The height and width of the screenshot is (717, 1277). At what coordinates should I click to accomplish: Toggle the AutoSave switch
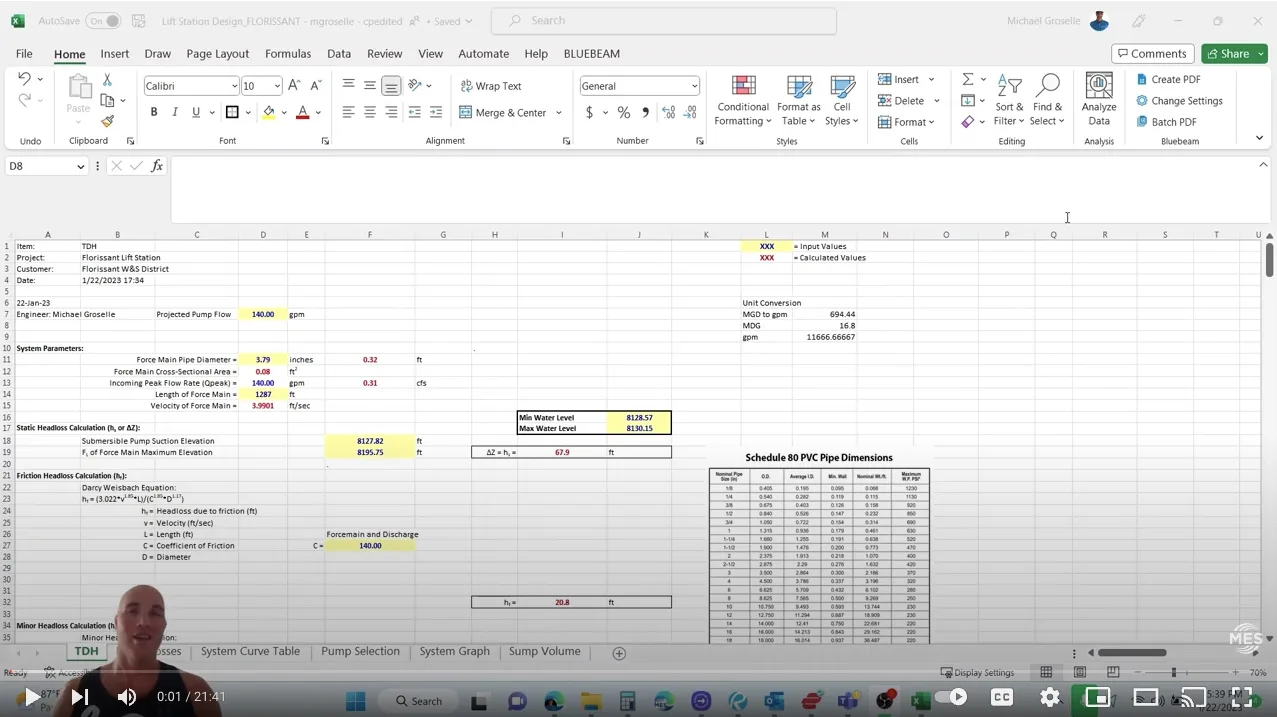point(103,21)
